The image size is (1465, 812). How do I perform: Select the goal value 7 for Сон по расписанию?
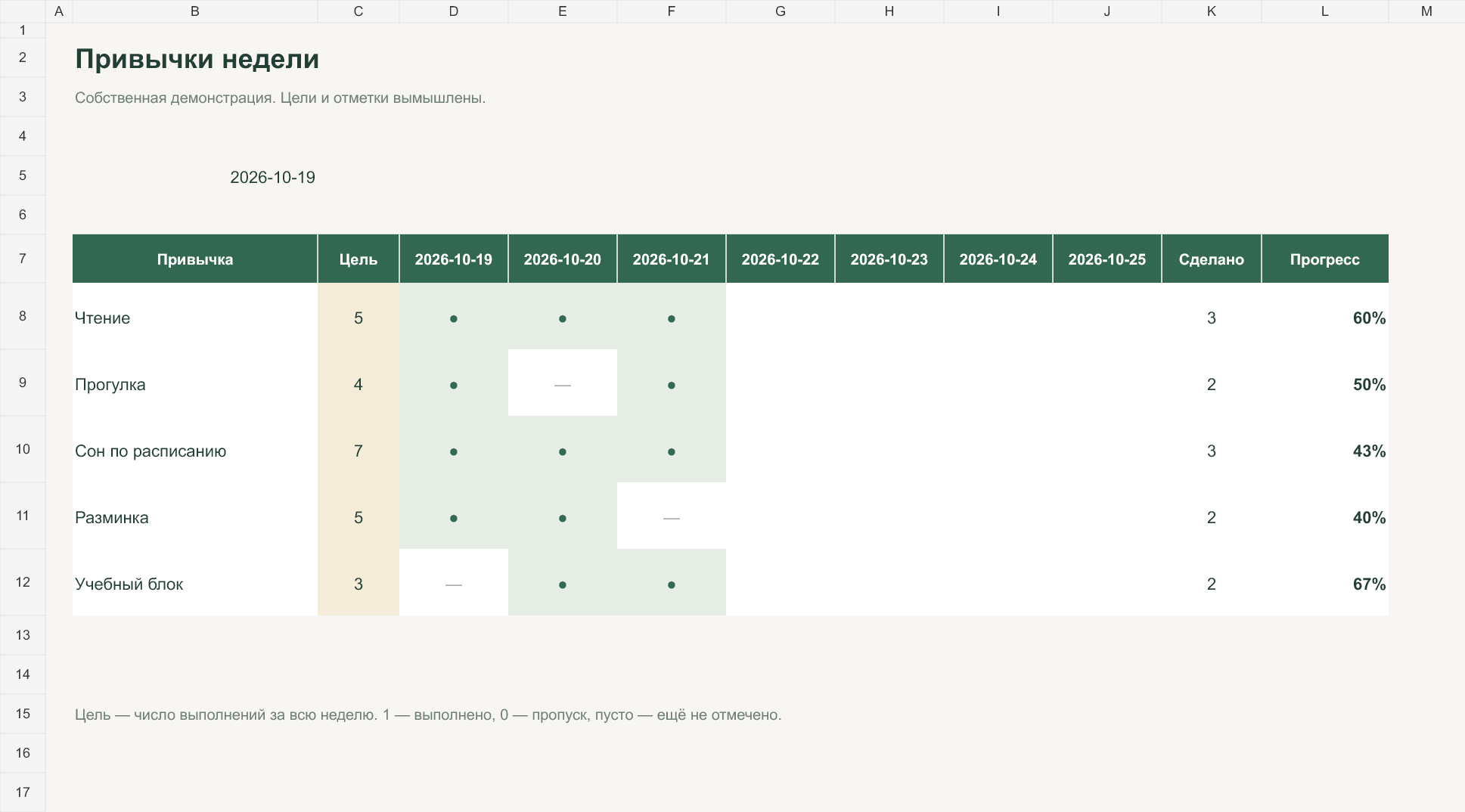358,451
